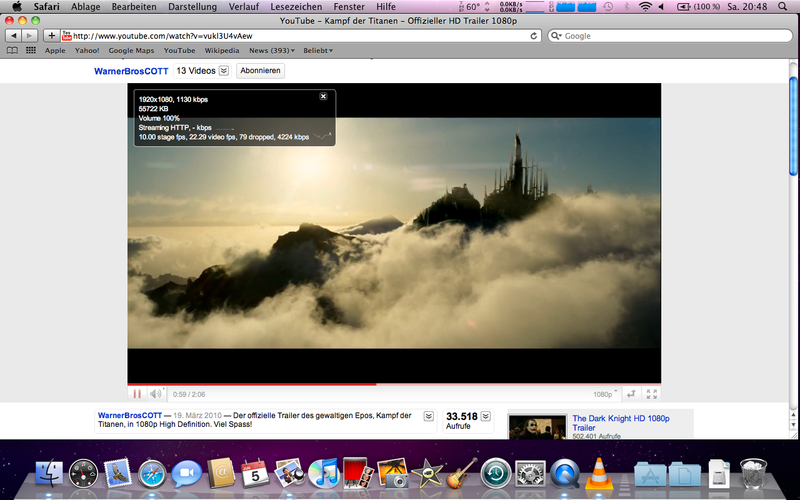Click the menu bar volume speaker icon
The width and height of the screenshot is (800, 500).
(x=662, y=7)
